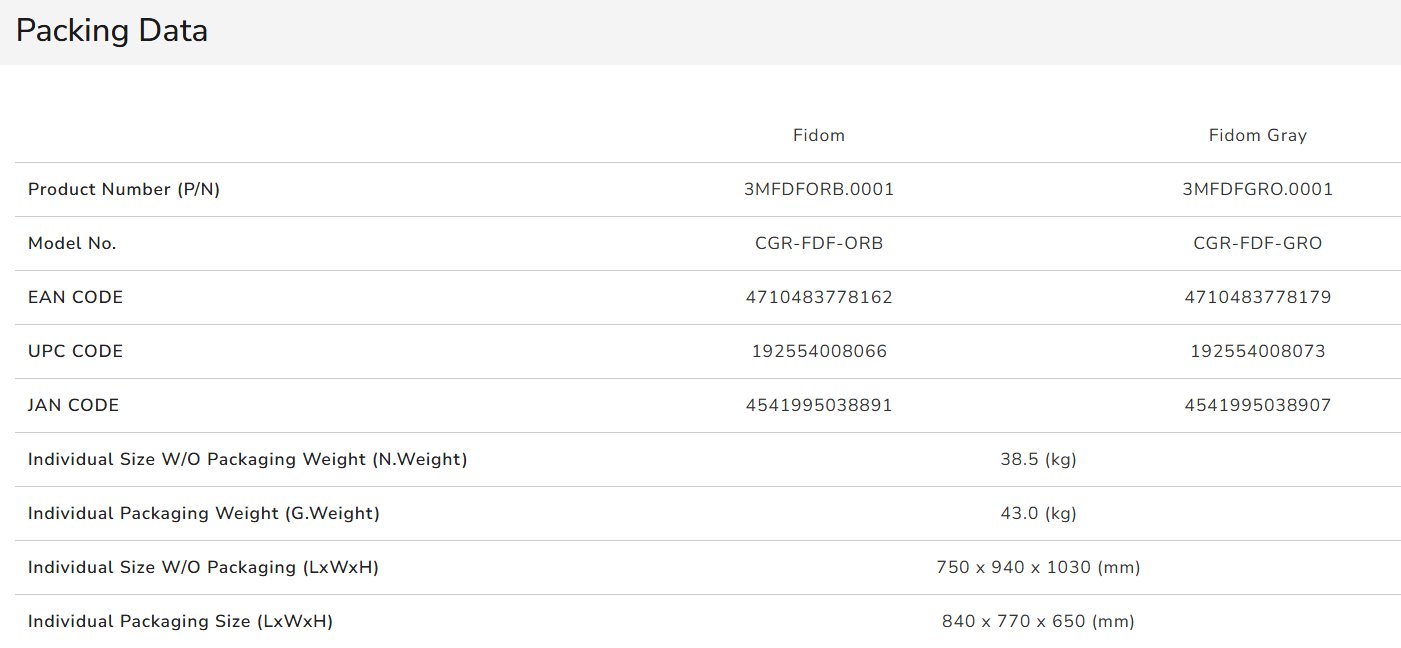Select UPC code 192554008073
Screen dimensions: 1401x648
pos(1257,351)
